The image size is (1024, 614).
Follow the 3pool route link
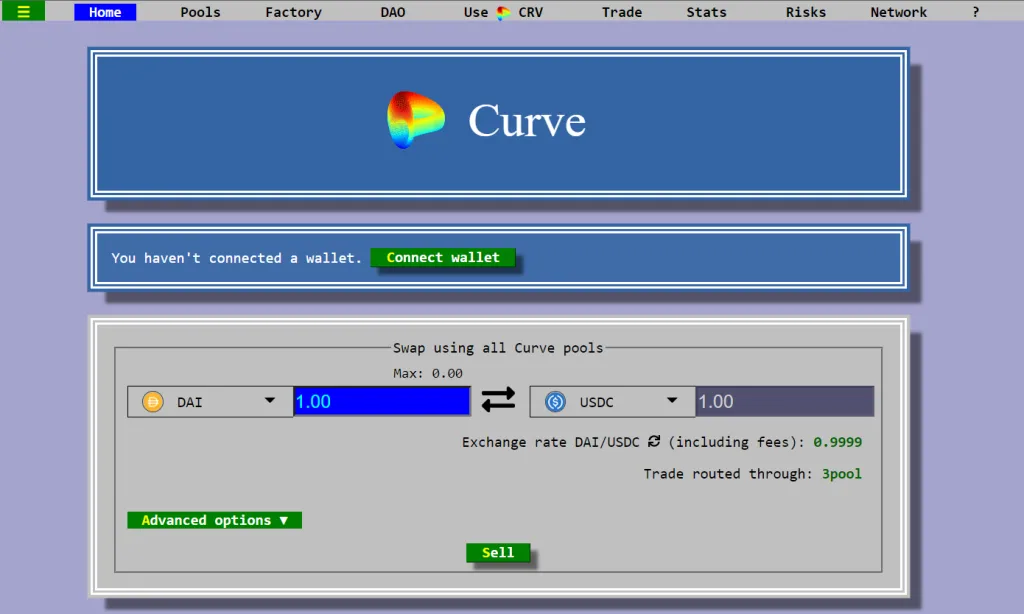coord(841,474)
